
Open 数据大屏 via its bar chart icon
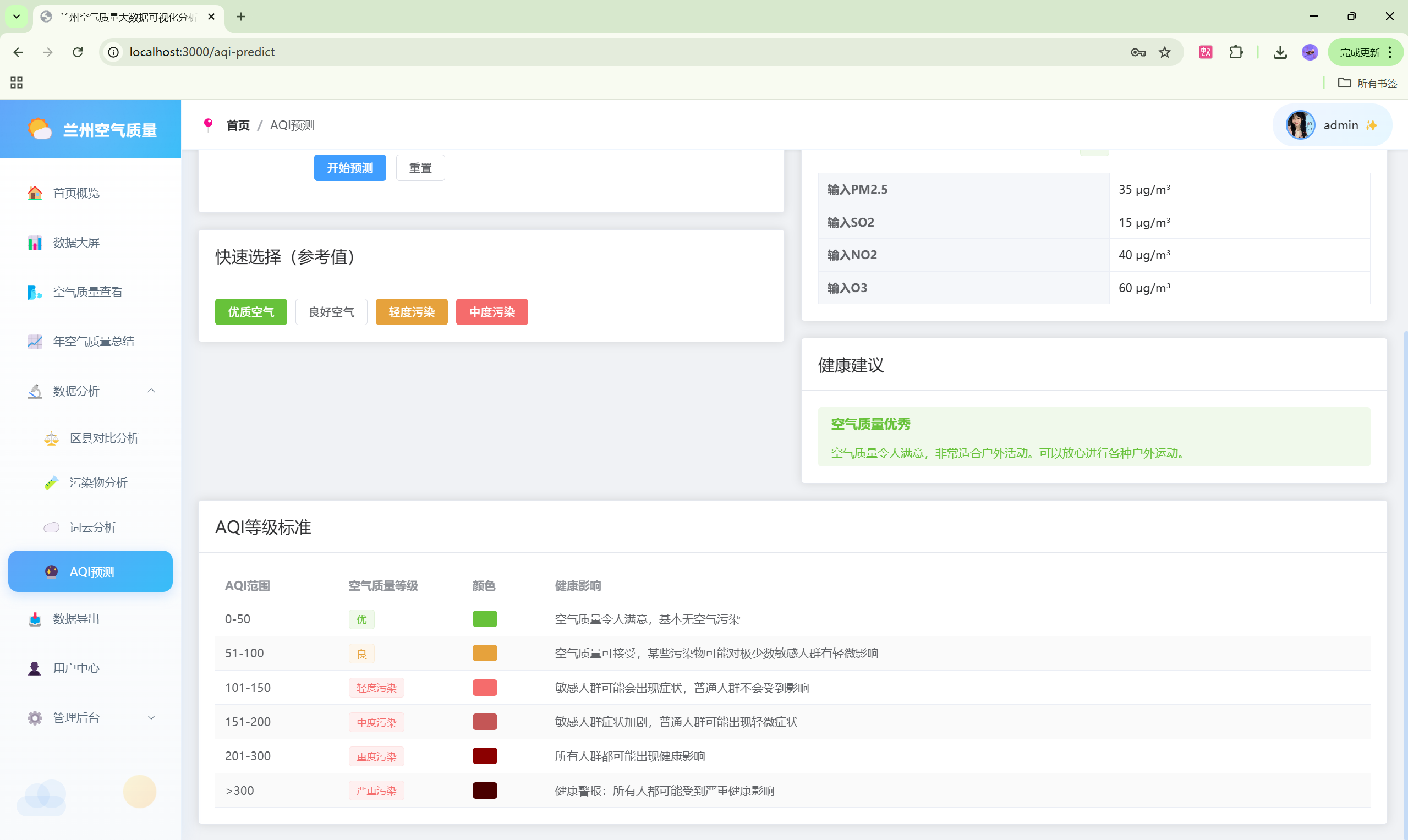tap(35, 243)
